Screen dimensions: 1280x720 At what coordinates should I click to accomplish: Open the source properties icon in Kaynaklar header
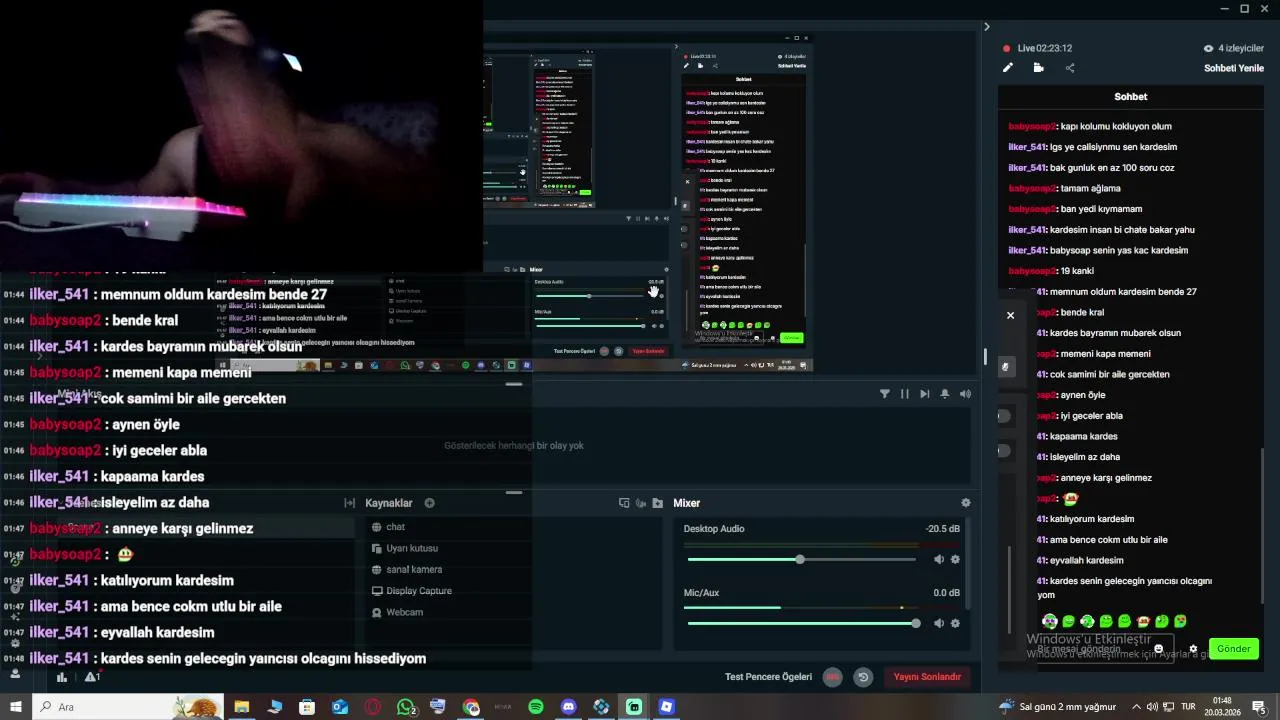[624, 503]
